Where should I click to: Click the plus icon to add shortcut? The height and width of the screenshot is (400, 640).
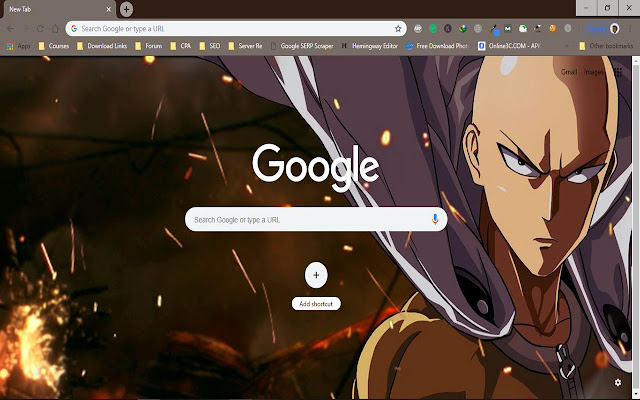[x=316, y=274]
